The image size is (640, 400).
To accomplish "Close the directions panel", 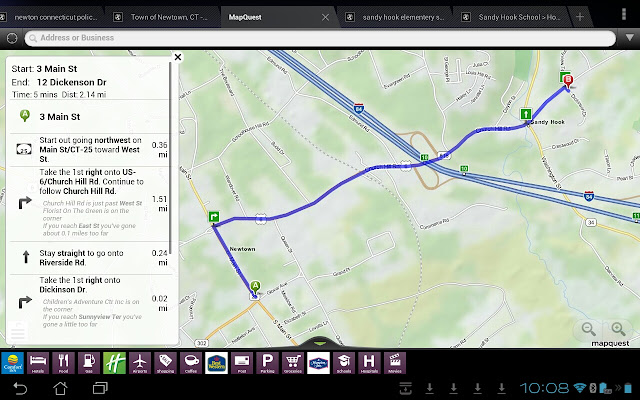I will tap(178, 57).
